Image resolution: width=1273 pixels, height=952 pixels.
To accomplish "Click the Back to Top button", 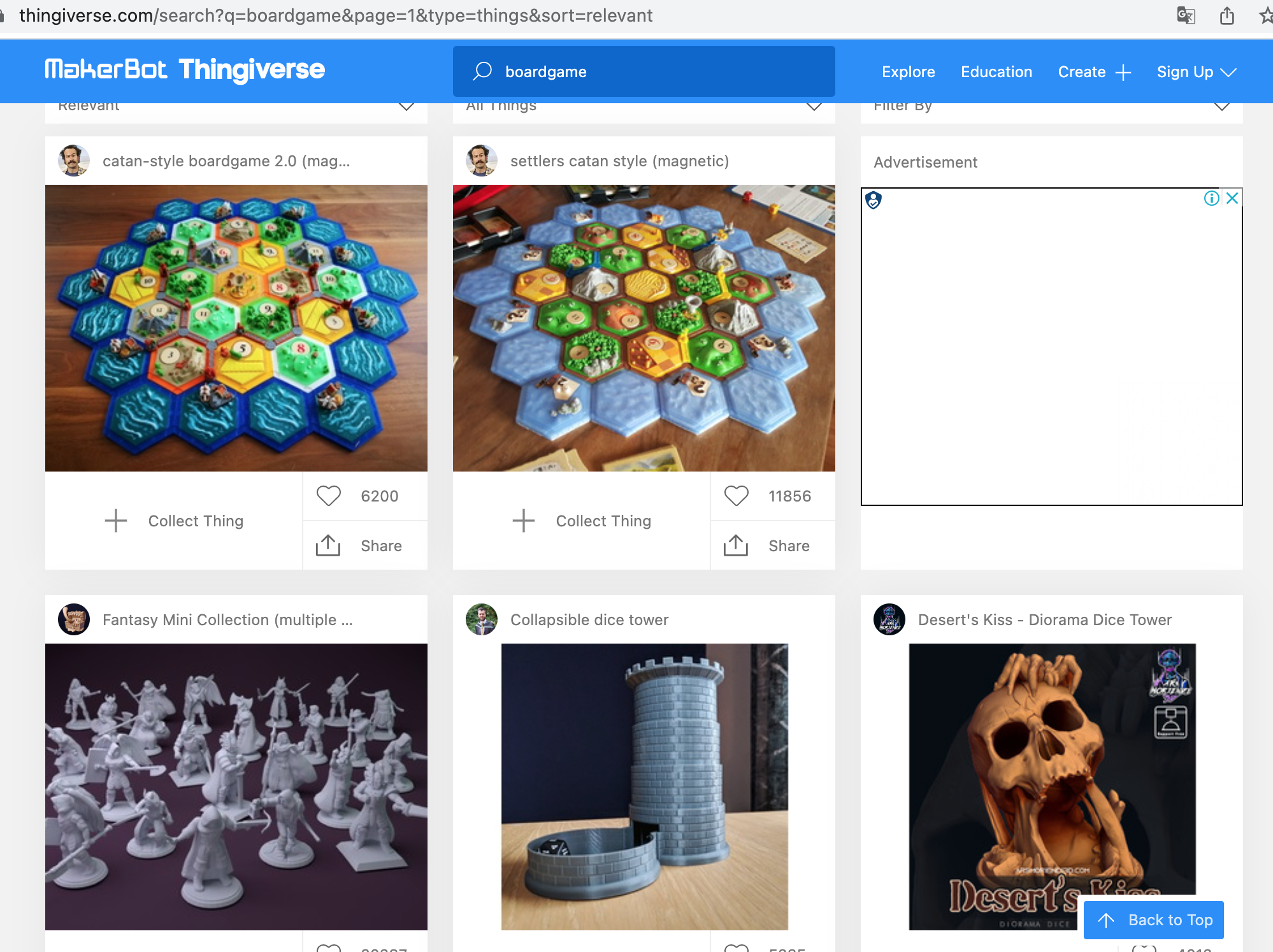I will pos(1153,920).
